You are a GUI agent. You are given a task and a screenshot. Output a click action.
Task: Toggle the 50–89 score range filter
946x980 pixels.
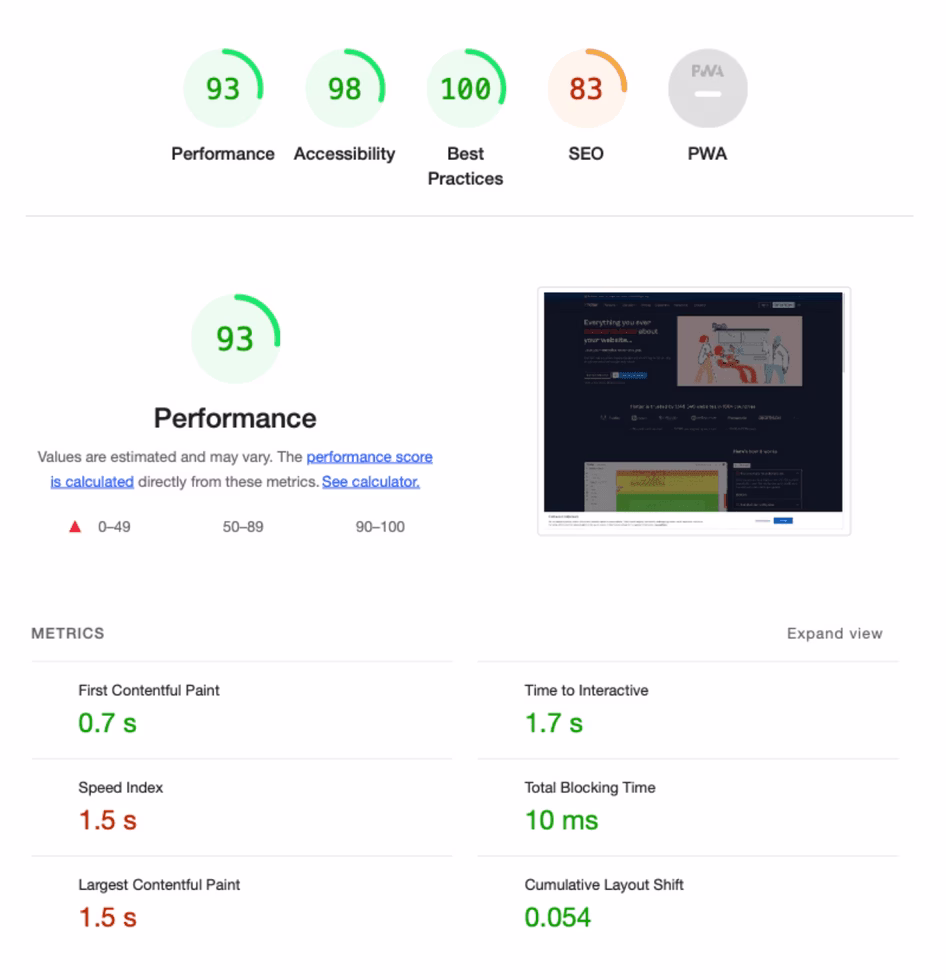[243, 526]
